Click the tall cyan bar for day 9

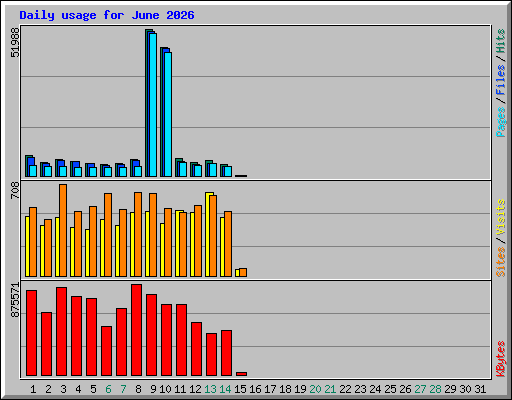coord(153,105)
